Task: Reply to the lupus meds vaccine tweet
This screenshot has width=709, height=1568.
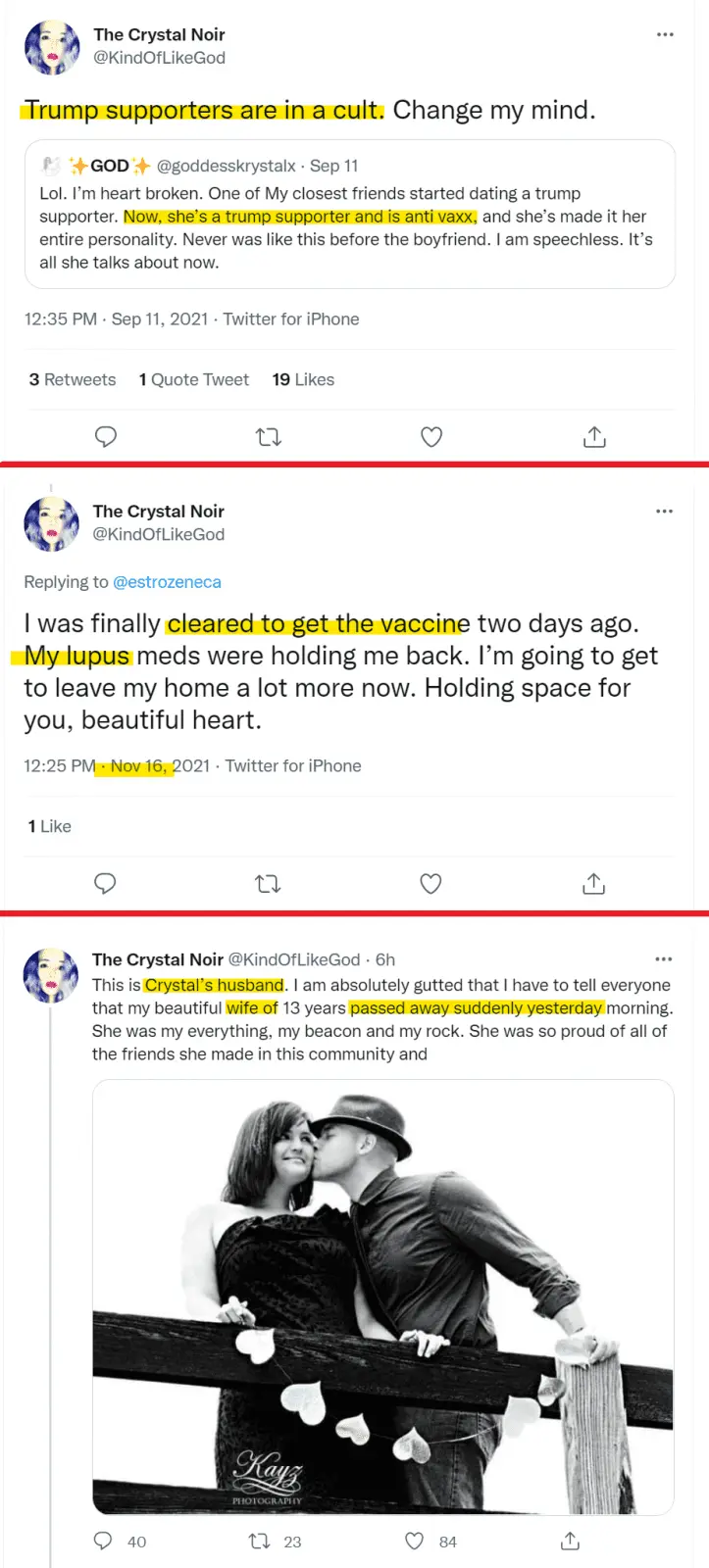Action: click(105, 884)
